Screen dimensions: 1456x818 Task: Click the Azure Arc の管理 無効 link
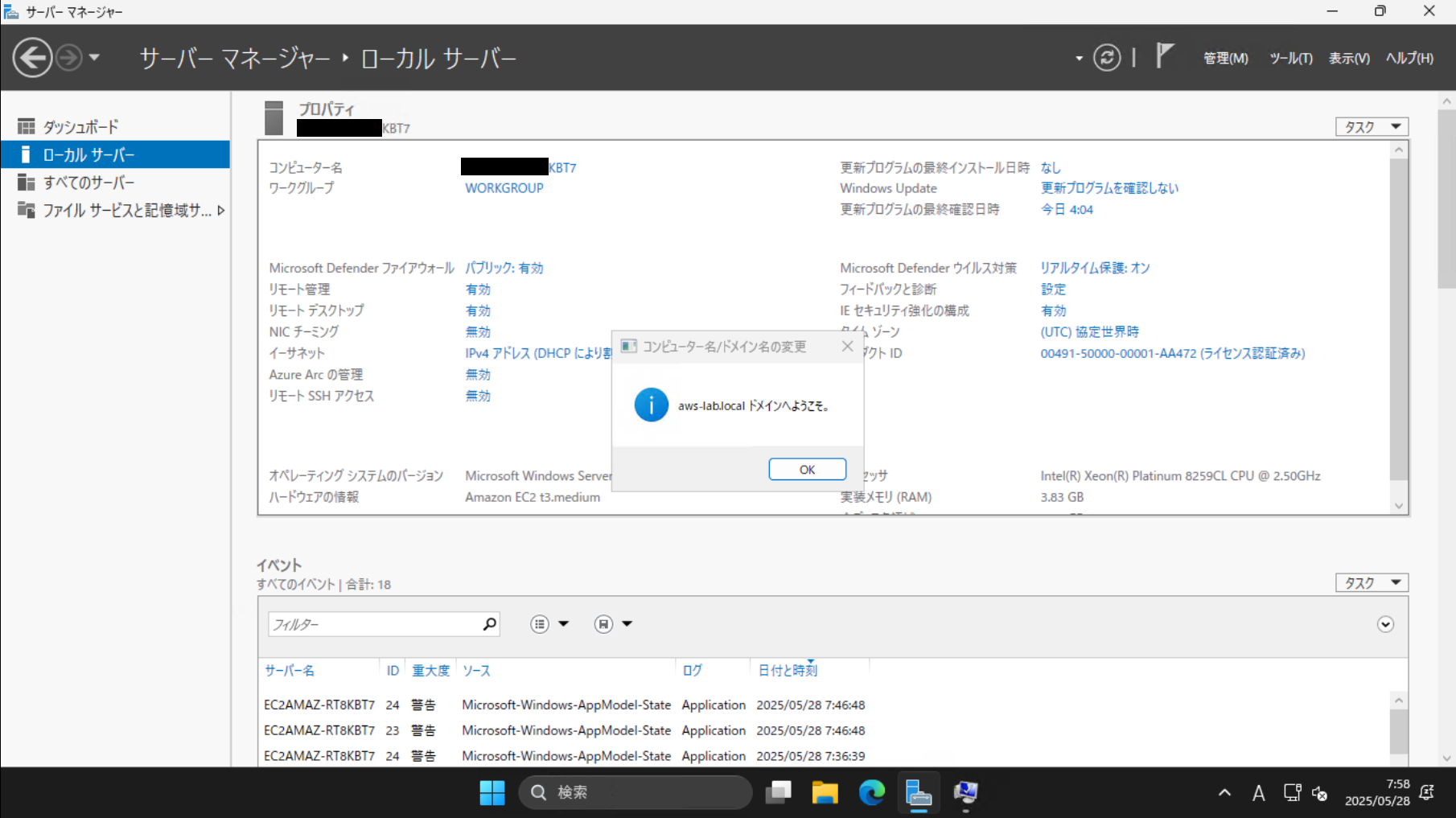click(478, 375)
